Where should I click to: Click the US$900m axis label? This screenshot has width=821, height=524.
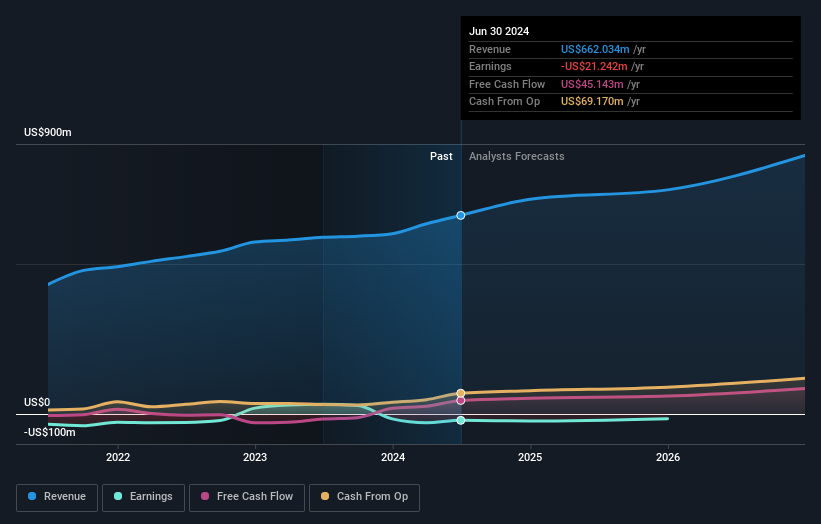point(48,132)
